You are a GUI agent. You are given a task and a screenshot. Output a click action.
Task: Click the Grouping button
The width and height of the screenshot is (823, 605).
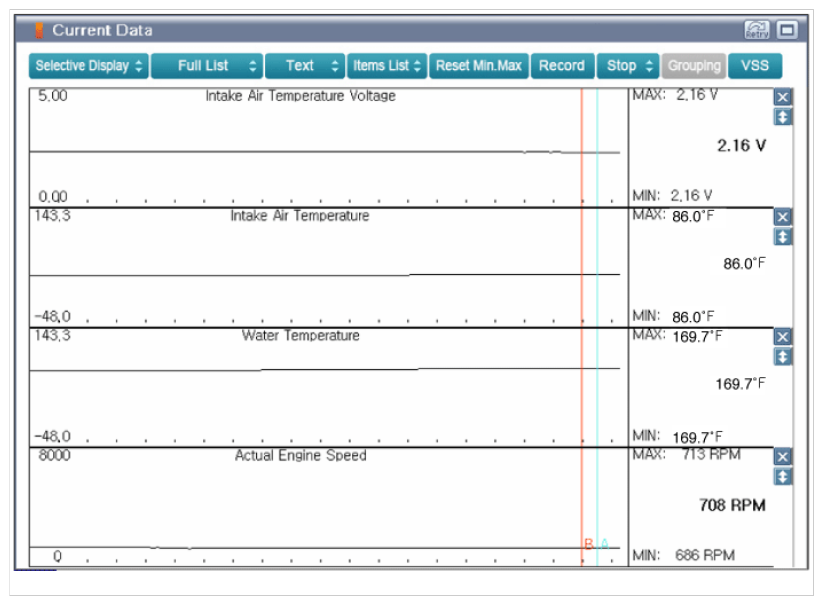pos(694,66)
